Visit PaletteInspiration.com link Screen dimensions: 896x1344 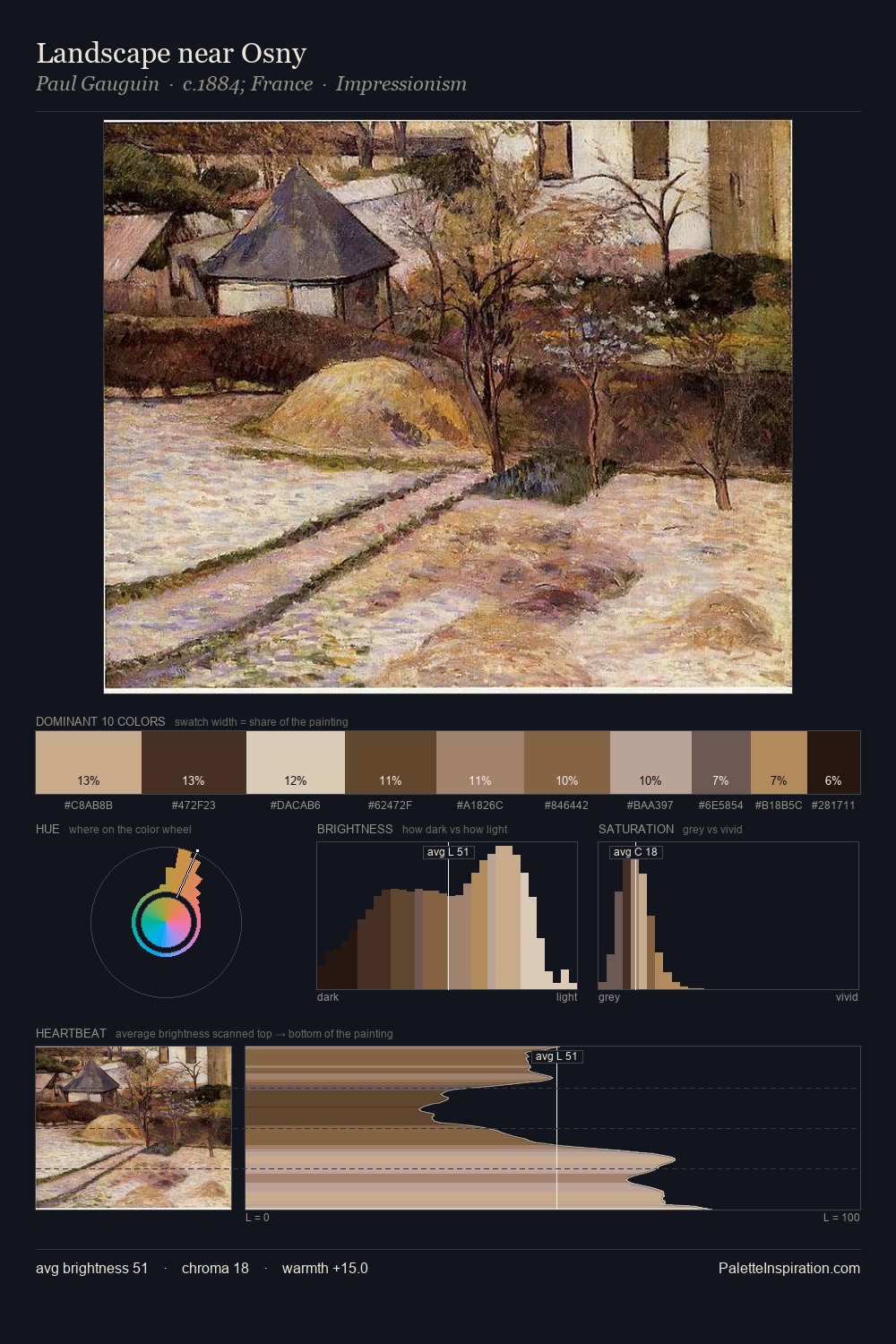pos(789,1268)
